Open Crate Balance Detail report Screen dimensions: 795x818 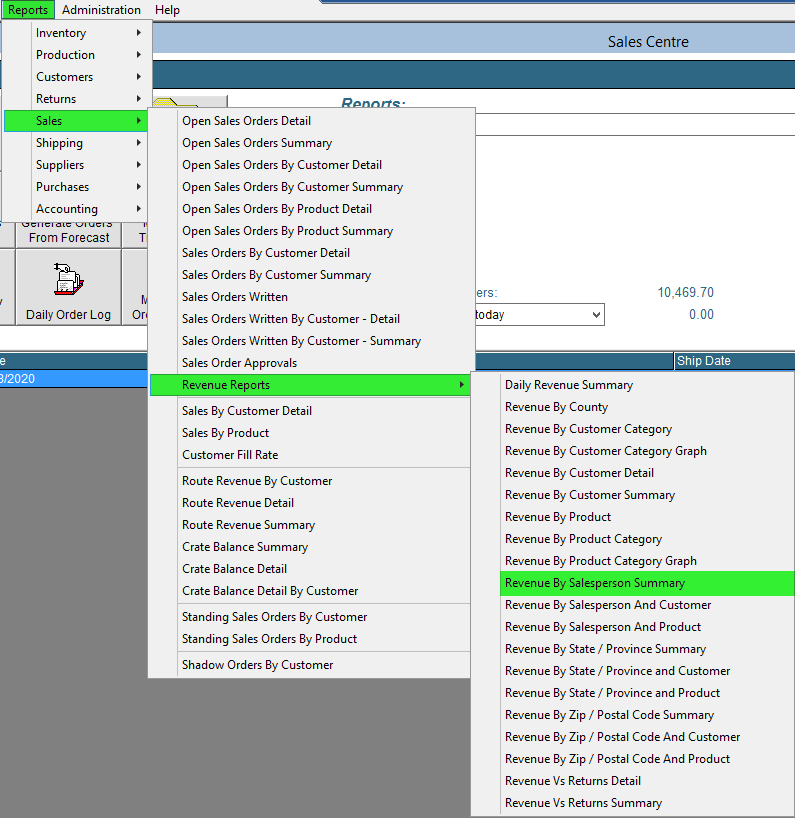pyautogui.click(x=310, y=569)
